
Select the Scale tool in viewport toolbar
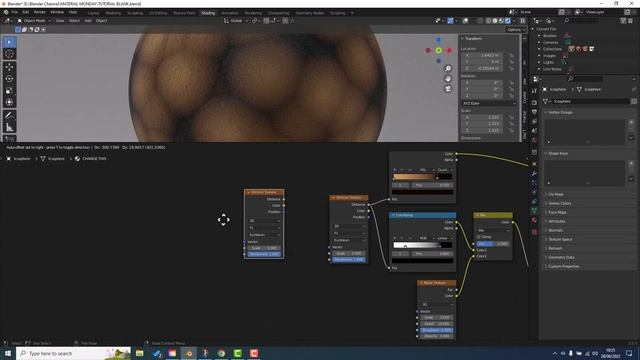point(9,91)
